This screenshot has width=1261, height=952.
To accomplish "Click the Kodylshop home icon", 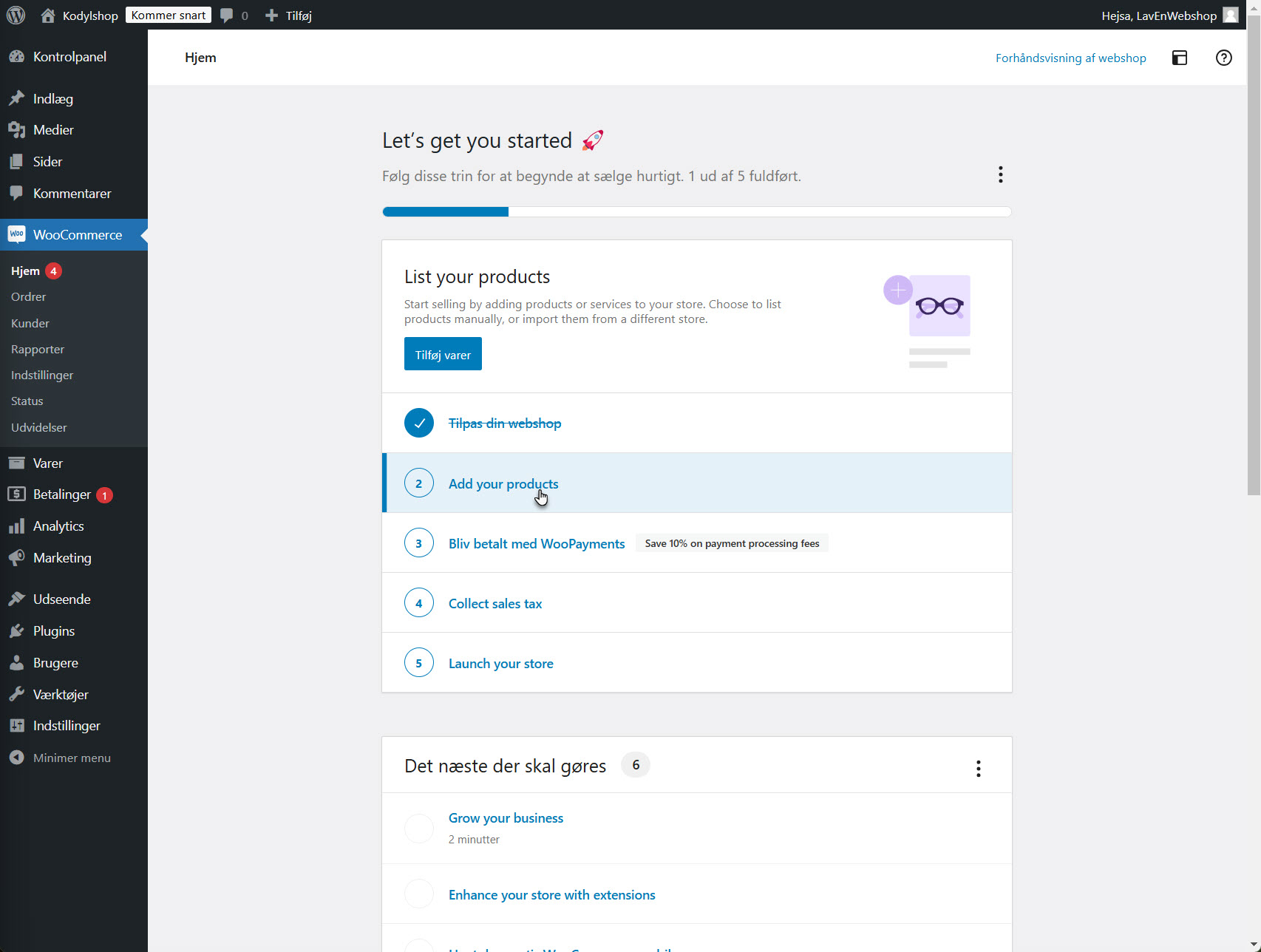I will (48, 16).
